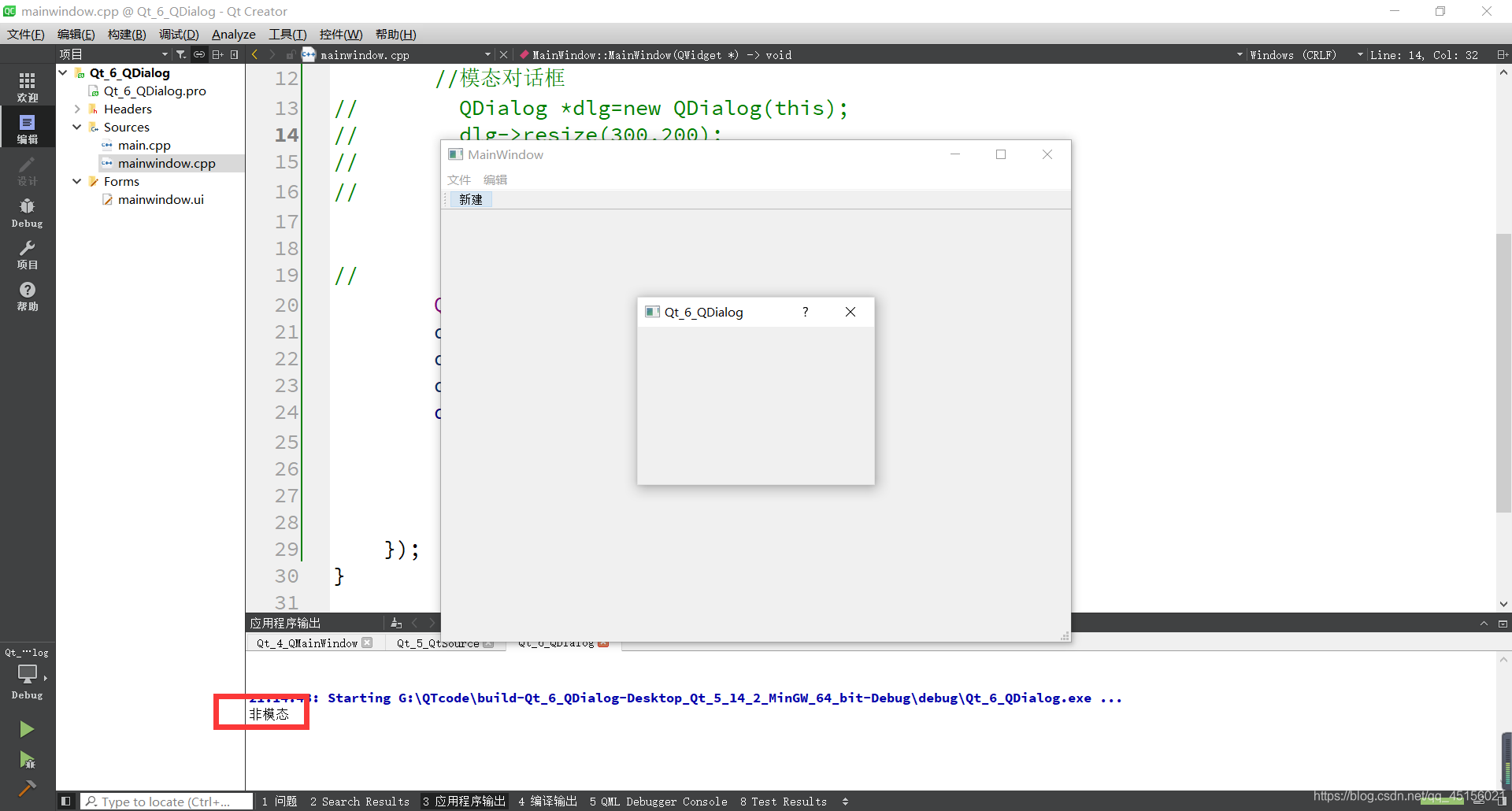
Task: Expand the Headers folder
Action: pos(77,109)
